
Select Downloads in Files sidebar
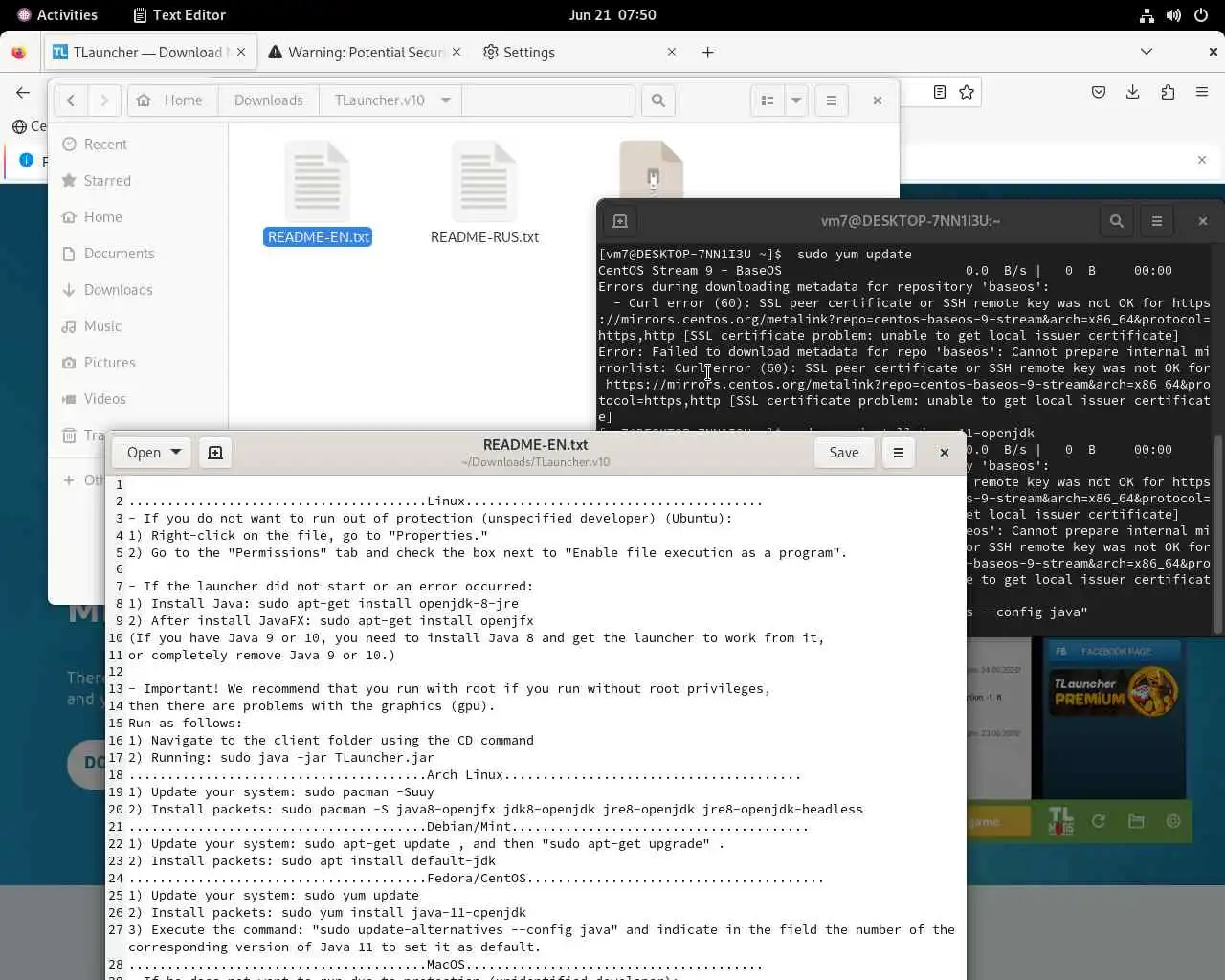point(139,289)
